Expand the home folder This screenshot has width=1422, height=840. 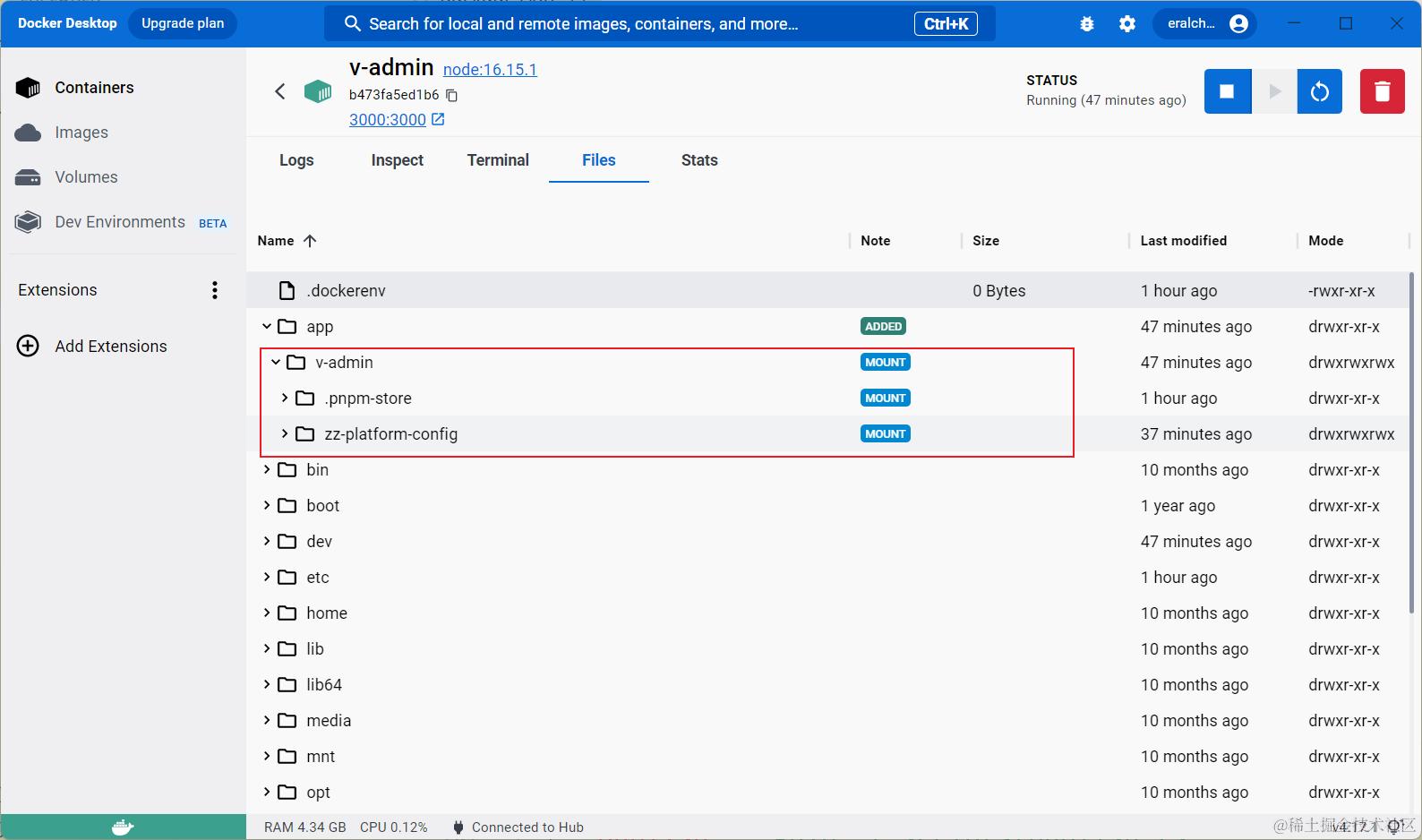click(x=267, y=613)
